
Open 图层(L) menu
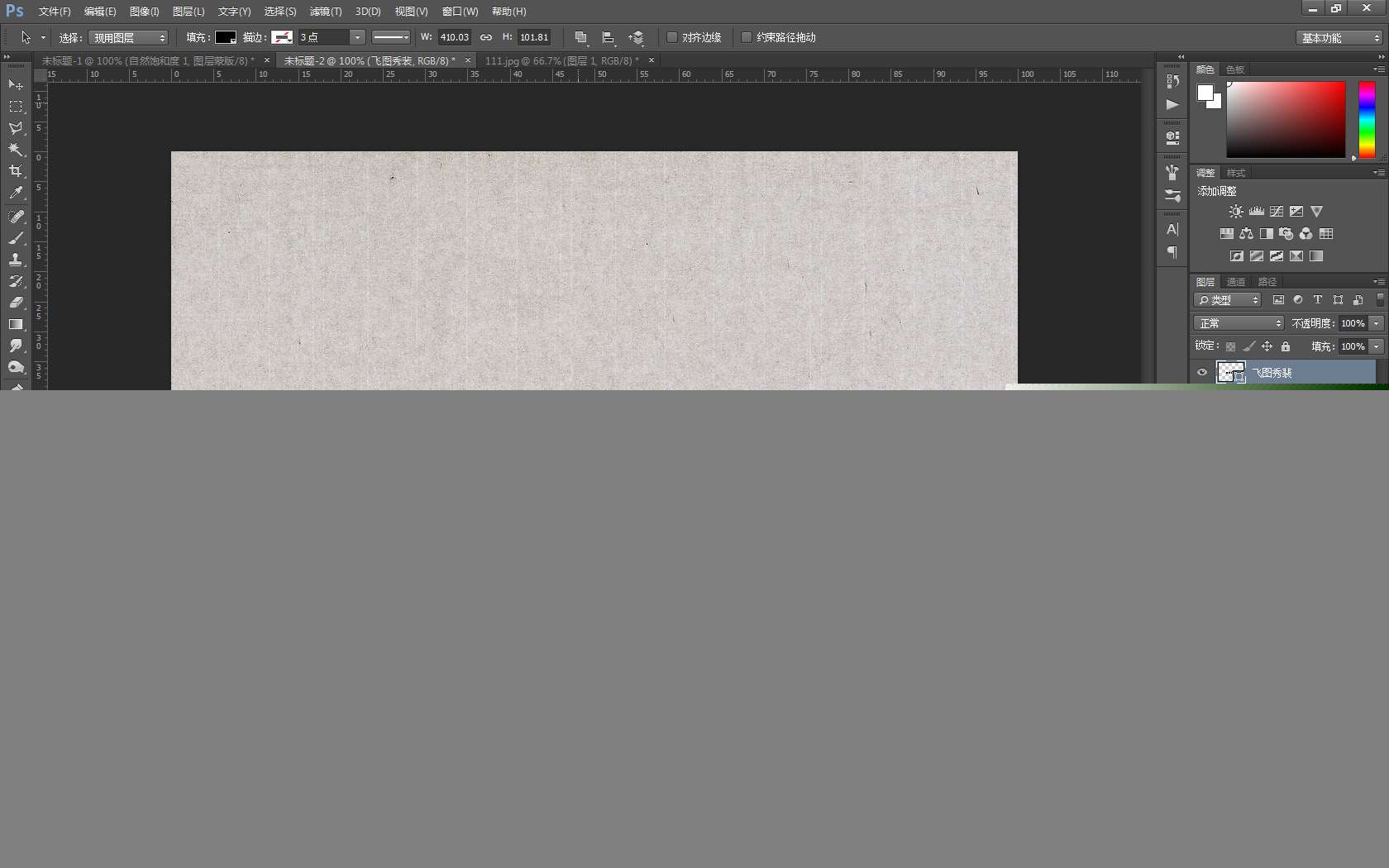189,12
